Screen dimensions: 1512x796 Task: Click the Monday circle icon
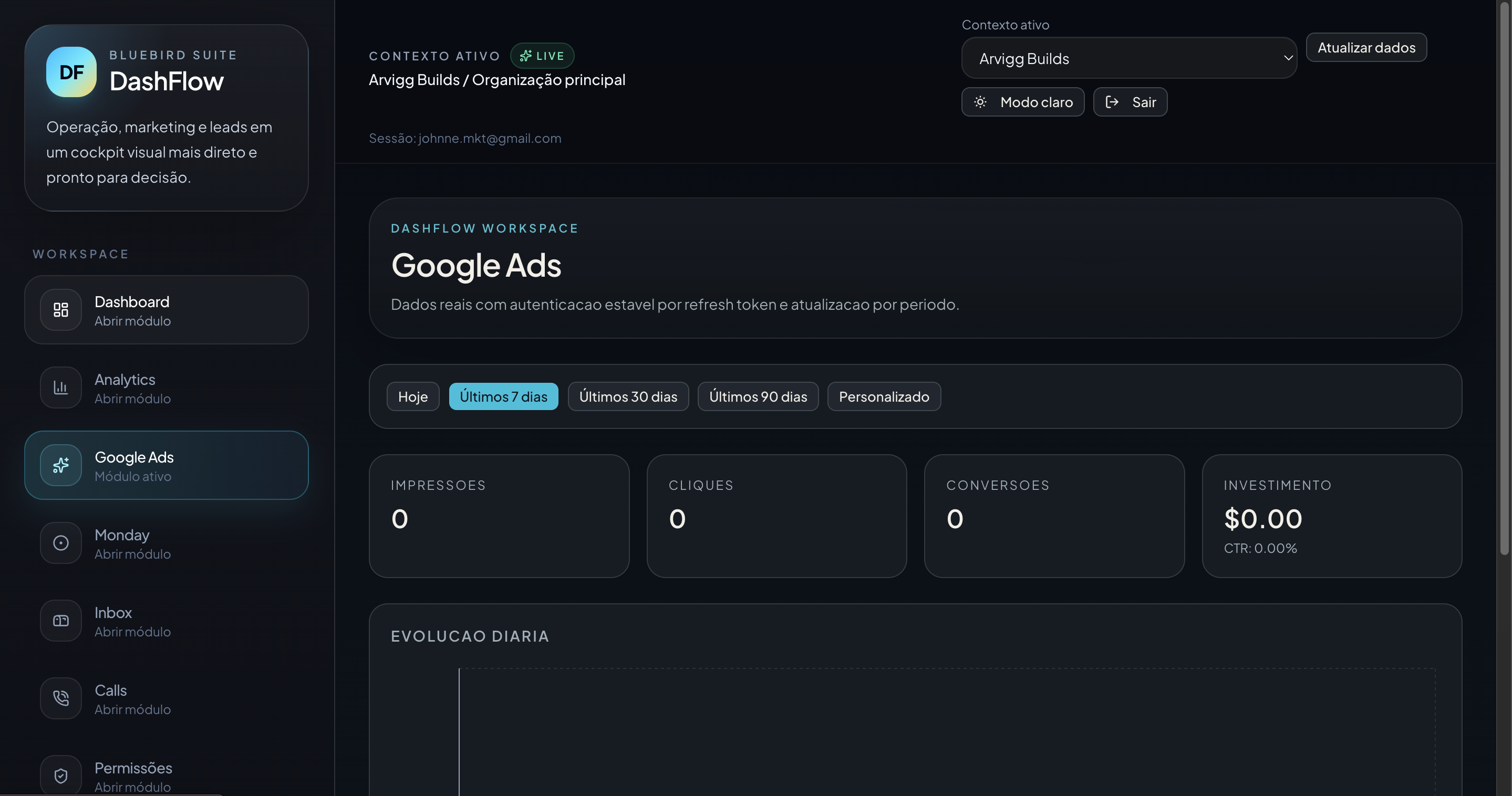click(61, 543)
